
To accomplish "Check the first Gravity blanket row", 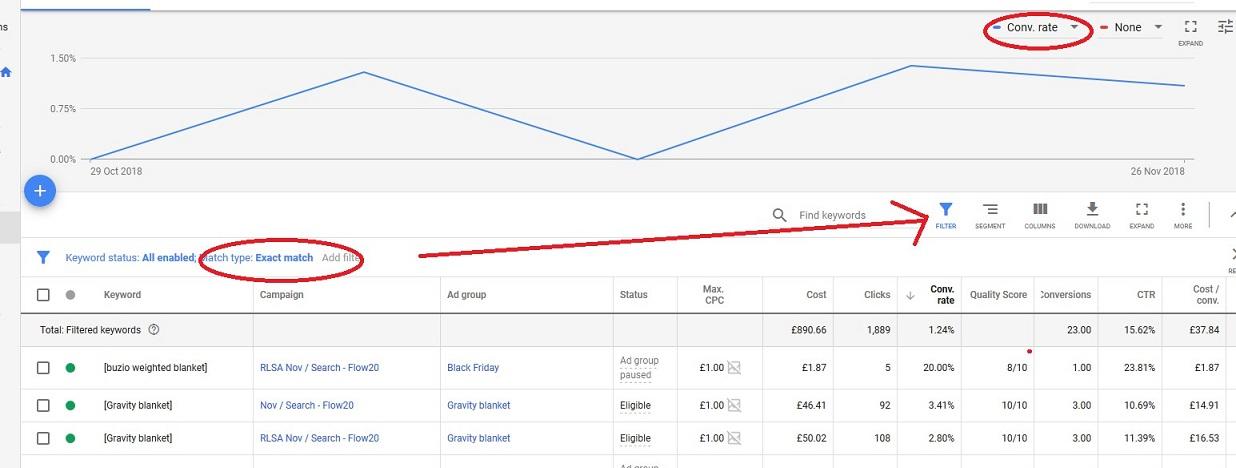I will click(43, 406).
